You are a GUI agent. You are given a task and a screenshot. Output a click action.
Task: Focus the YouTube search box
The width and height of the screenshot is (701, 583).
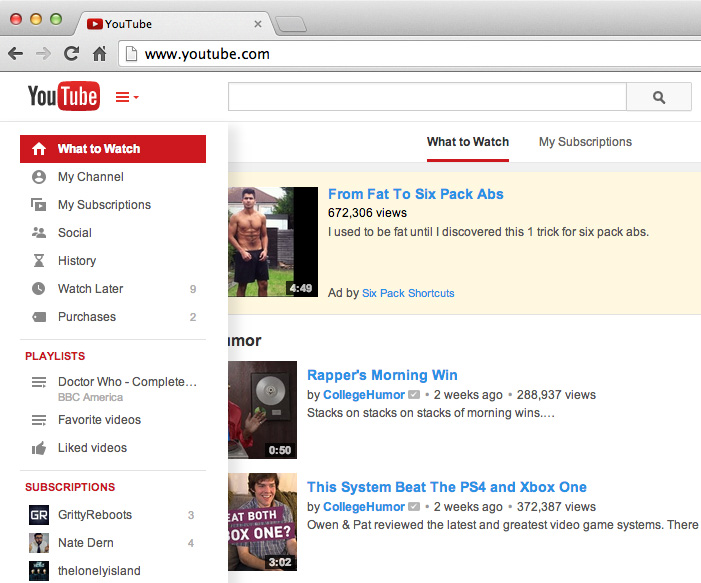pos(427,97)
